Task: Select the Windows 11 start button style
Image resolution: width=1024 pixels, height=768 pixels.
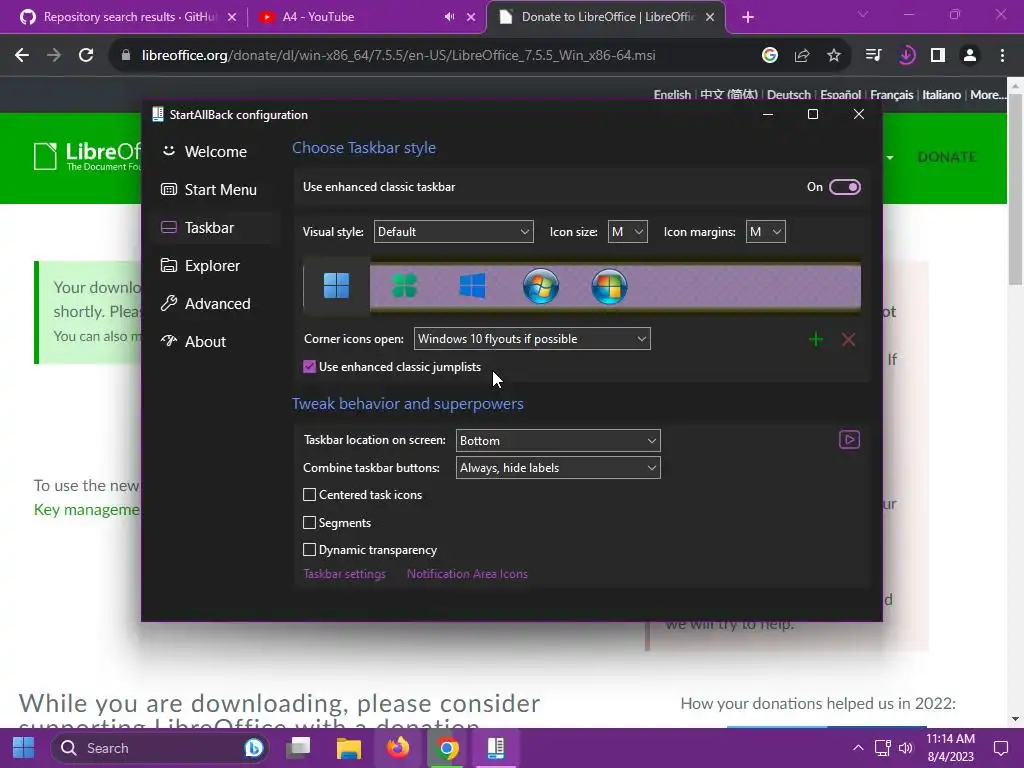Action: point(336,286)
